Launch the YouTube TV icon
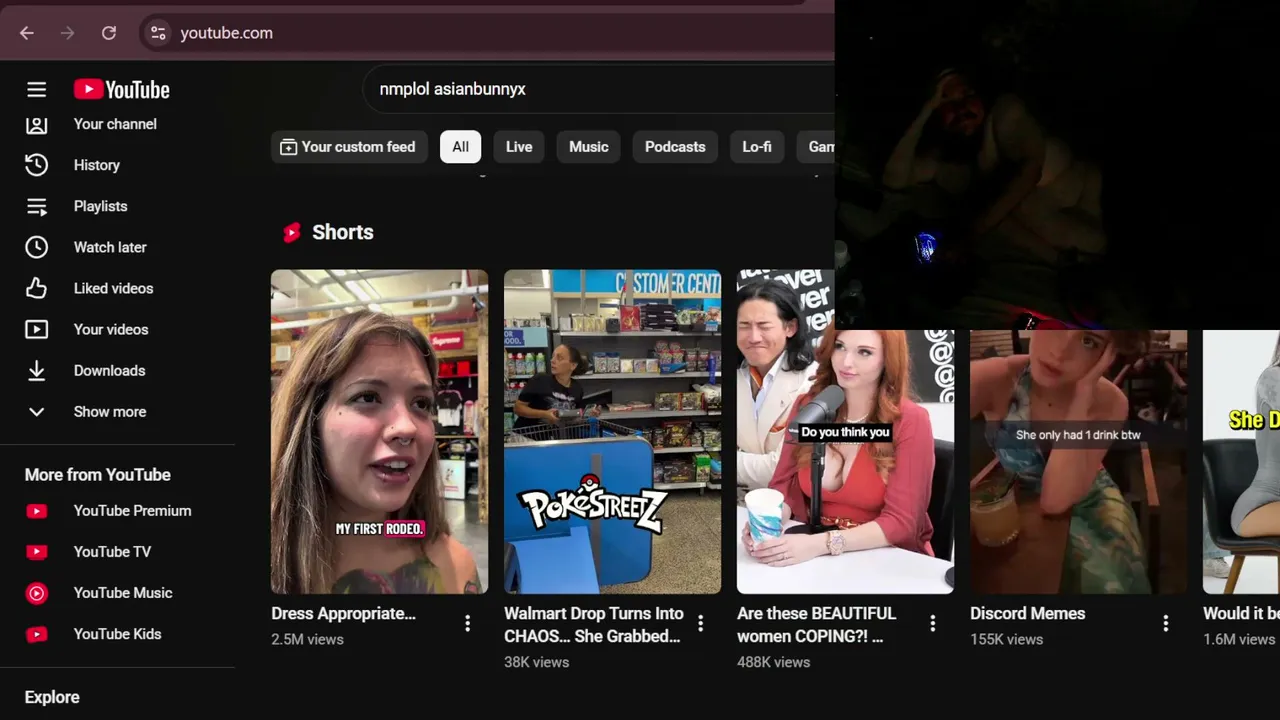Image resolution: width=1280 pixels, height=720 pixels. 37,552
